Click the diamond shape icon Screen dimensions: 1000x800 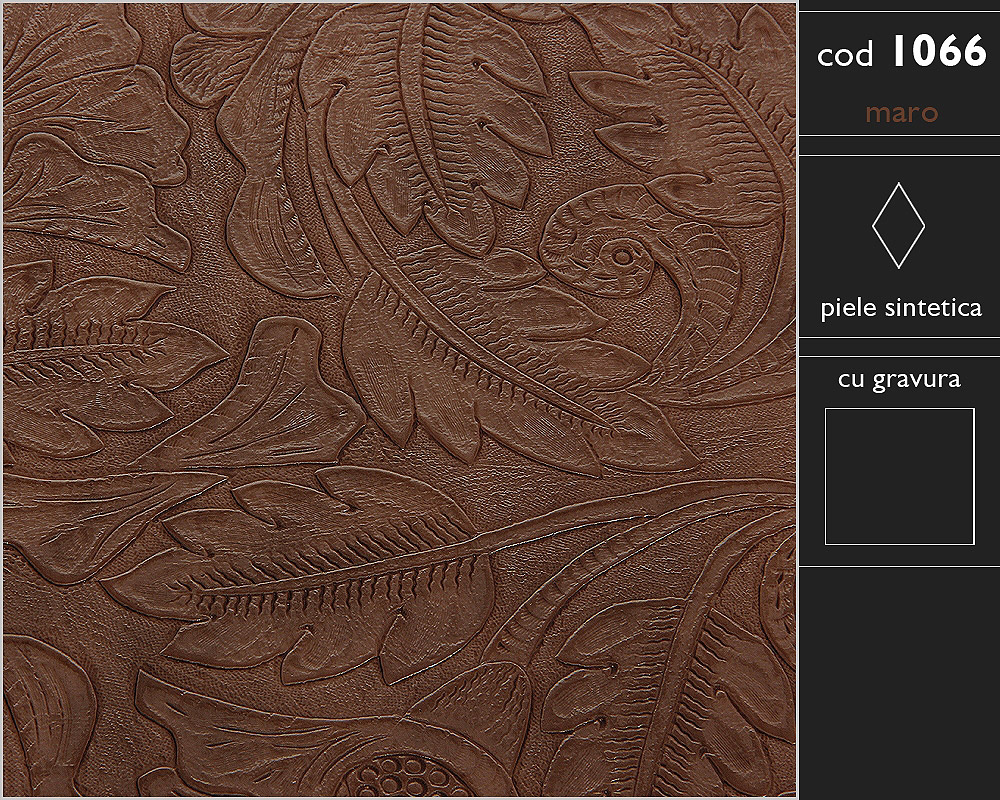coord(898,225)
